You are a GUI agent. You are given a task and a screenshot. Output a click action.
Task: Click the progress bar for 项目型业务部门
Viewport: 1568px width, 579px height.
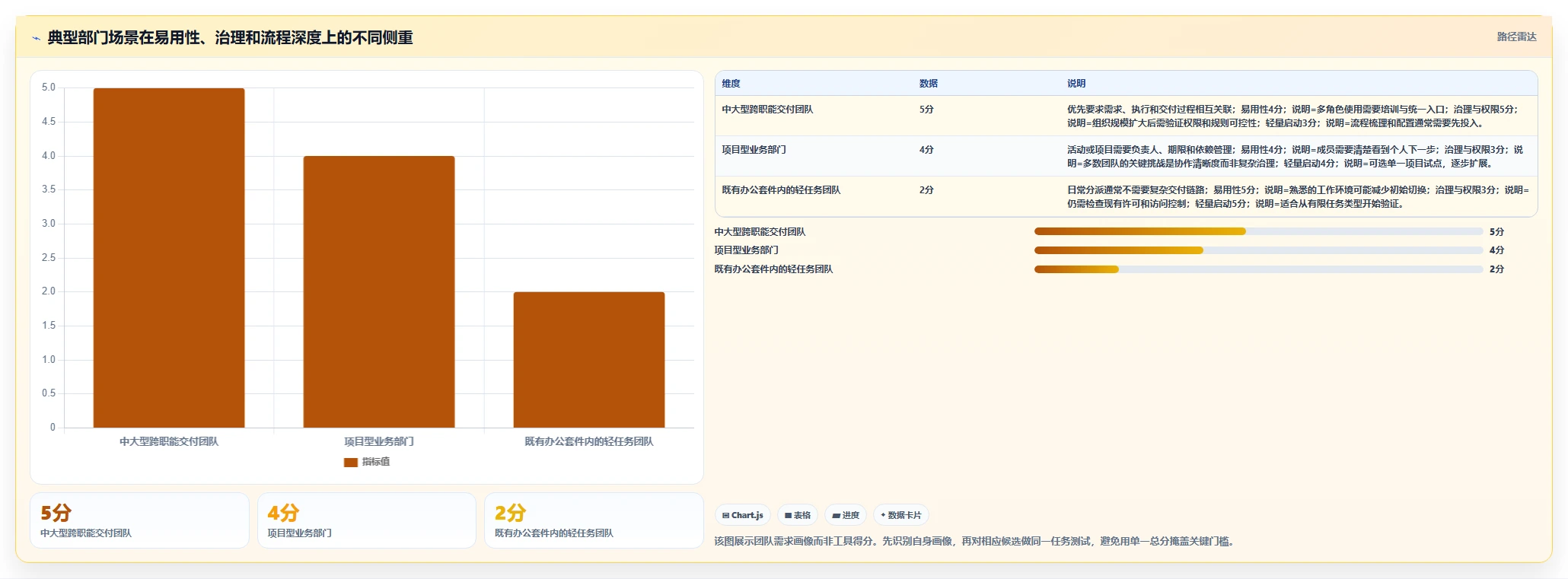point(1258,250)
